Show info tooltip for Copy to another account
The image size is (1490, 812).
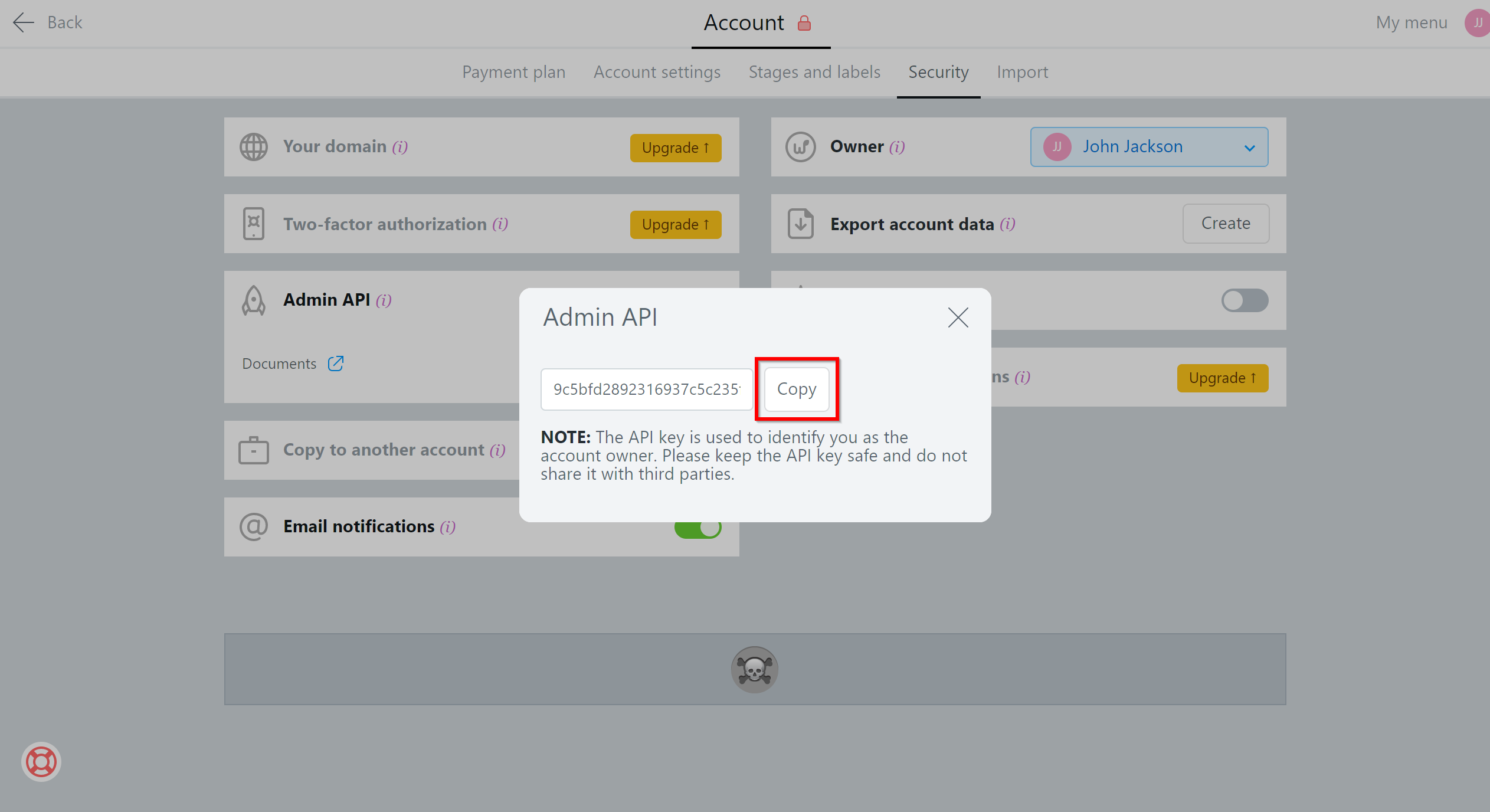click(497, 450)
